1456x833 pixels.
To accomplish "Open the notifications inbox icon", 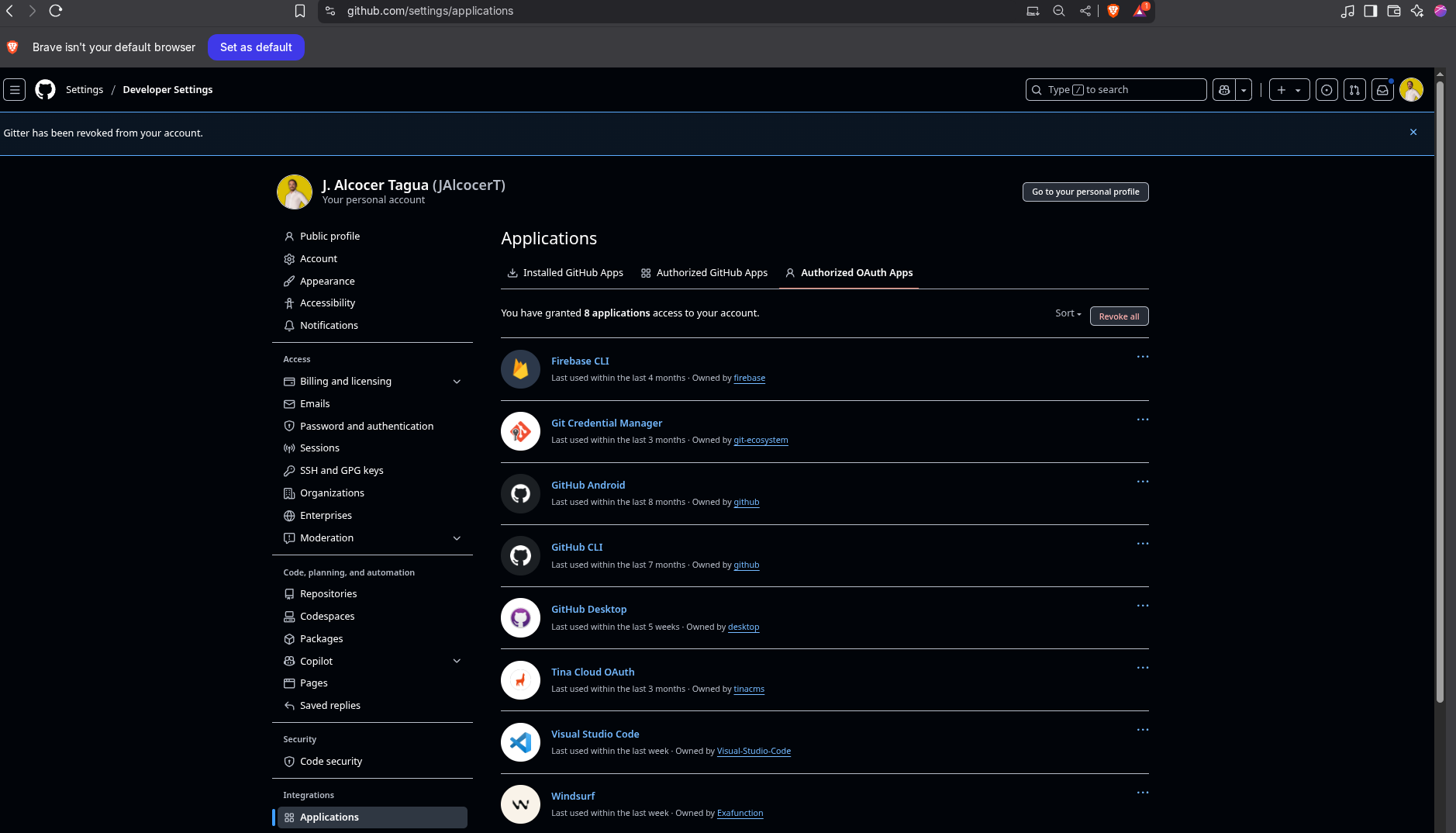I will tap(1382, 90).
